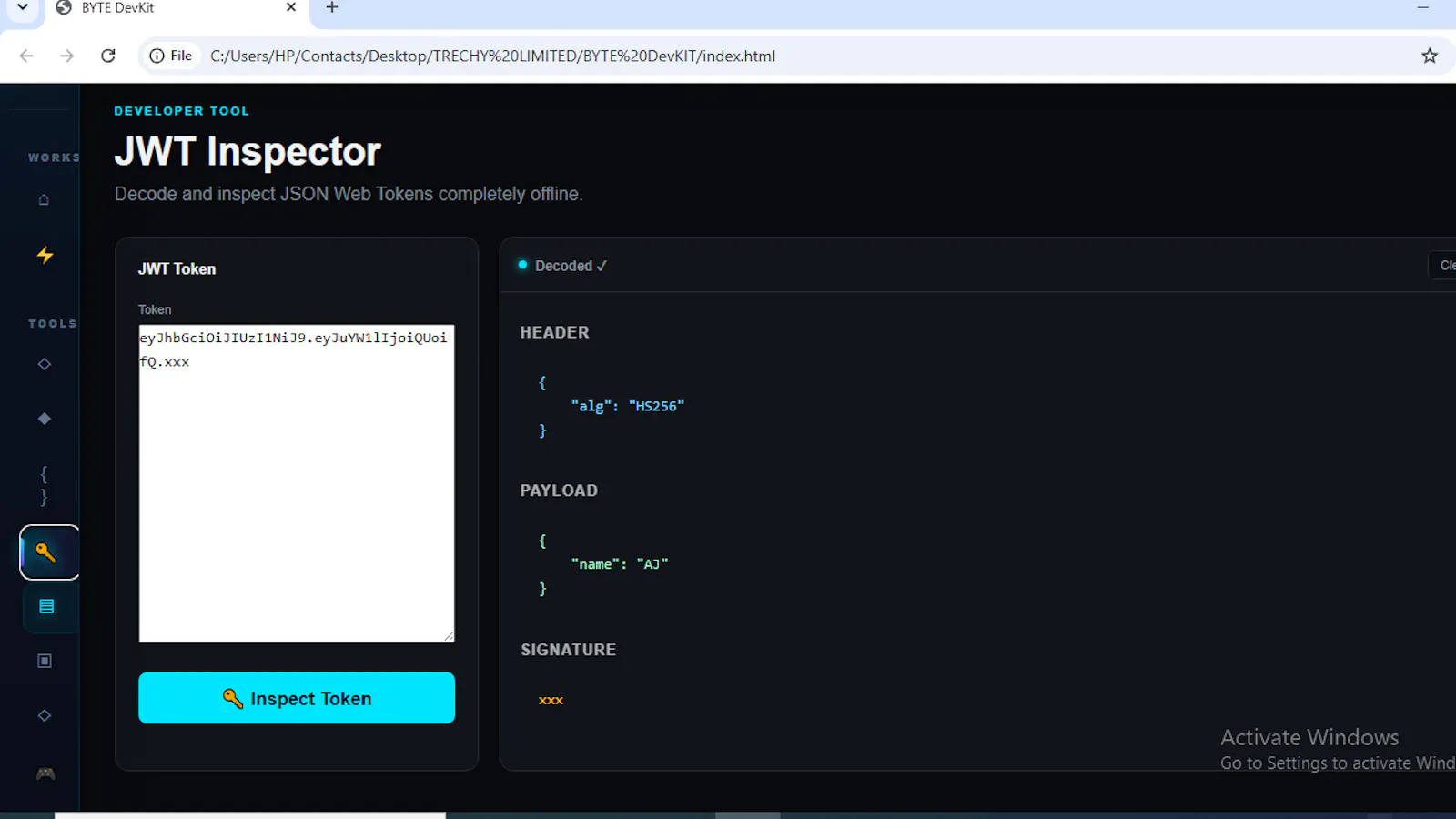
Task: Click the PAYLOAD section label
Action: tap(559, 490)
